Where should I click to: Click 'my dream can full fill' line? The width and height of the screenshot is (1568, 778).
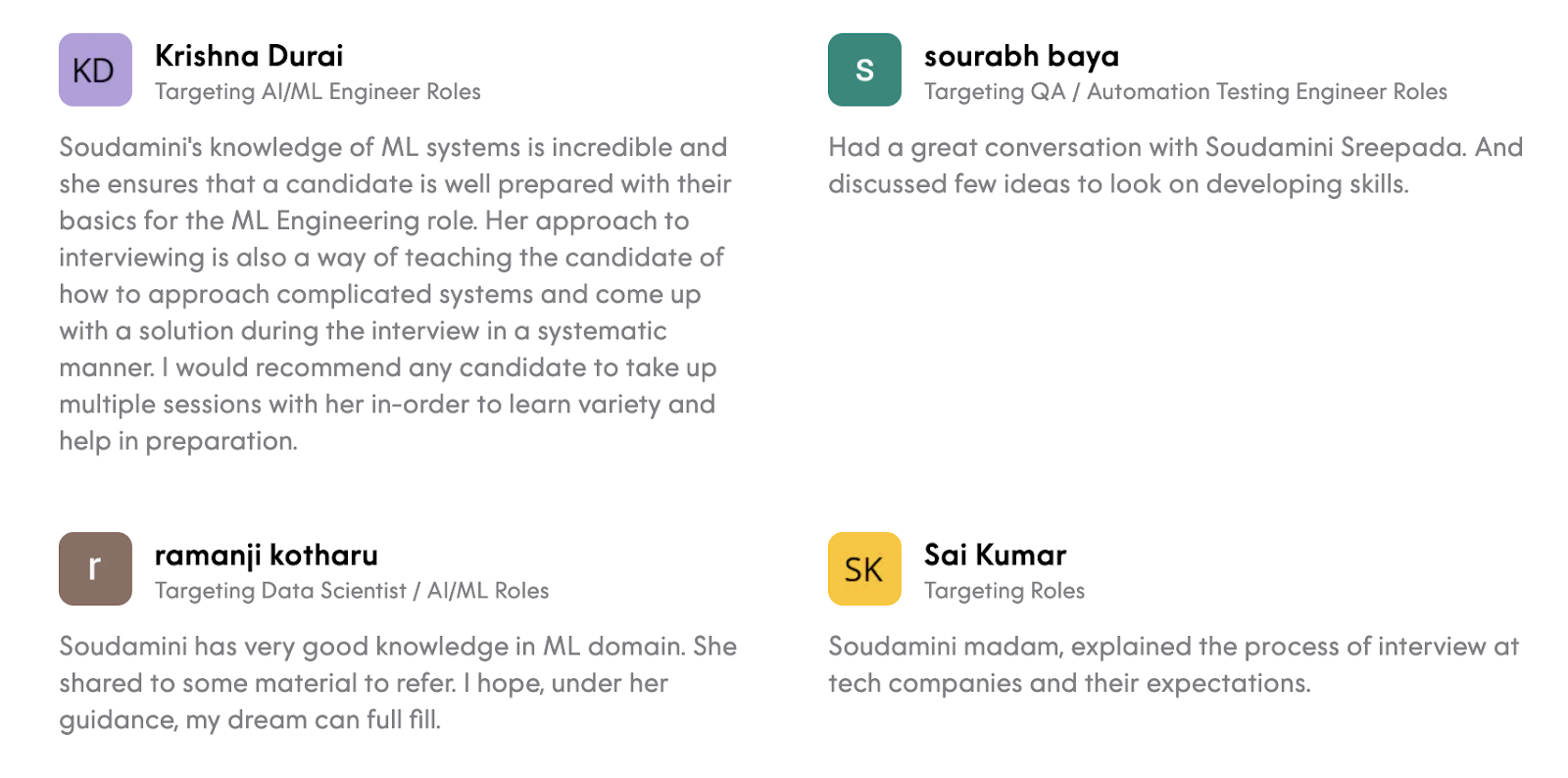(x=250, y=720)
